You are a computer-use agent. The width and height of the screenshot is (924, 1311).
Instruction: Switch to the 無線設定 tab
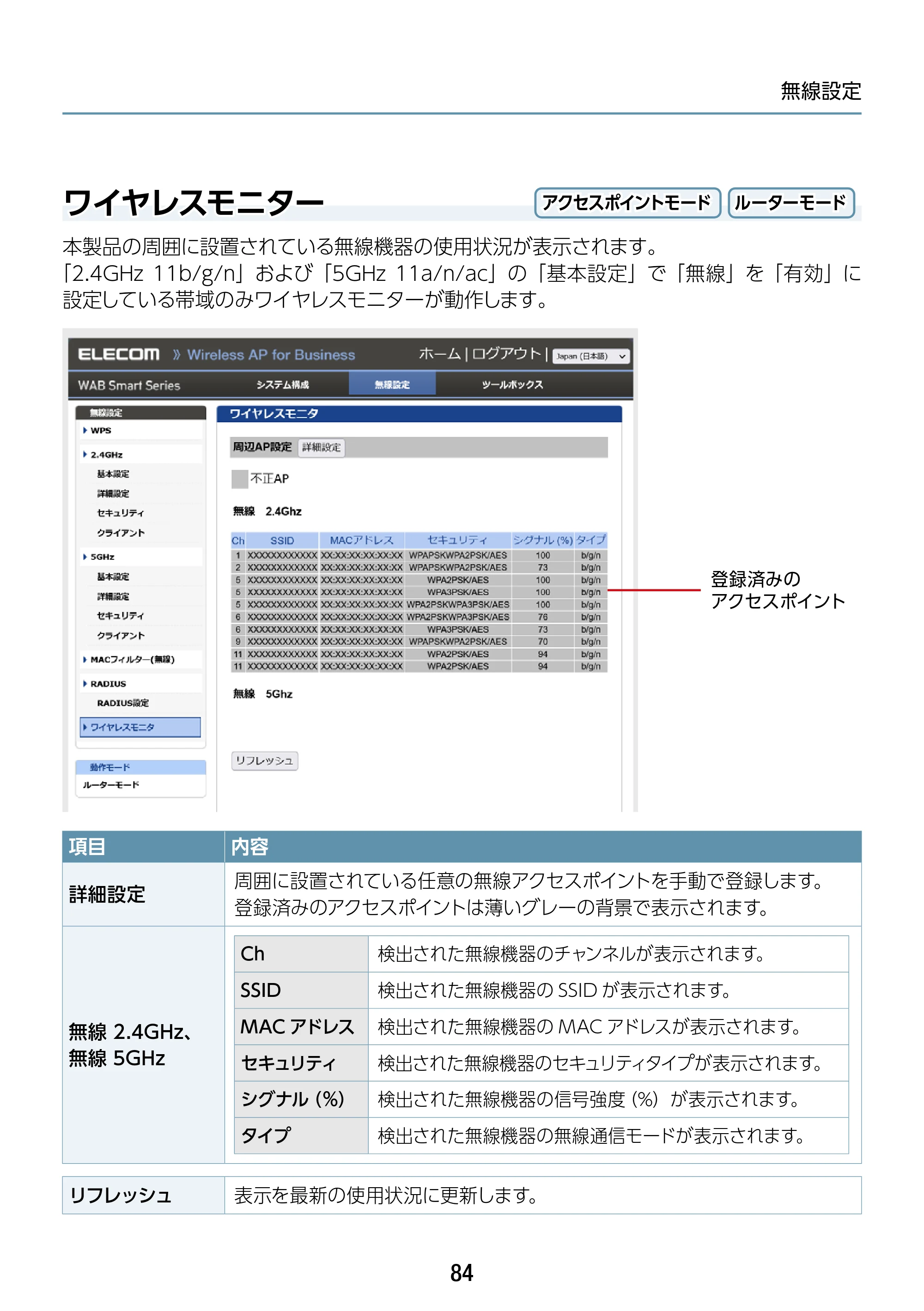[392, 384]
